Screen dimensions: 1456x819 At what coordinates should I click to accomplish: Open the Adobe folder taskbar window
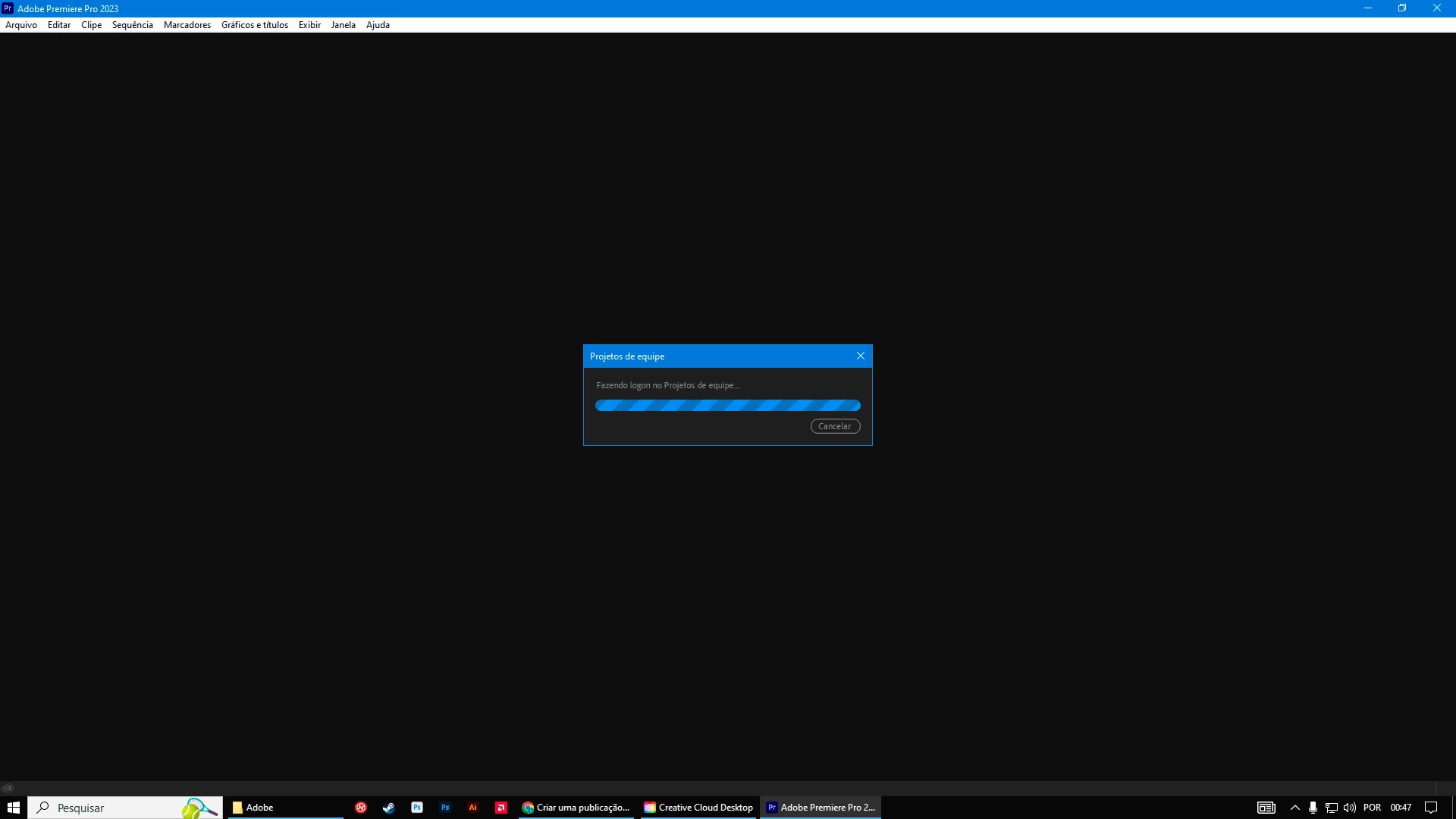pyautogui.click(x=285, y=808)
